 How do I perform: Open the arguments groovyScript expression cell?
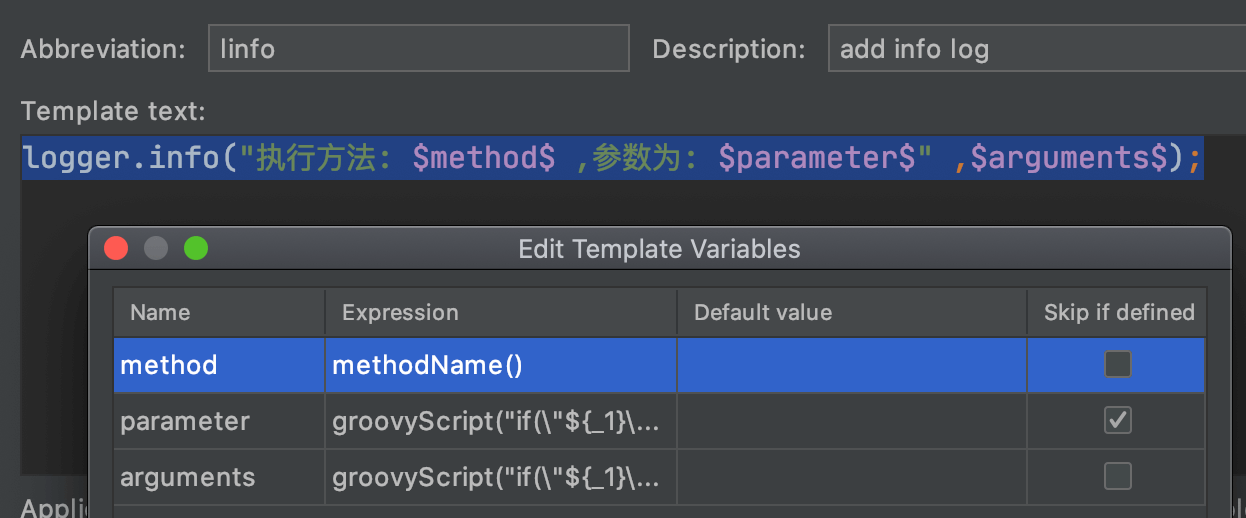click(x=500, y=477)
